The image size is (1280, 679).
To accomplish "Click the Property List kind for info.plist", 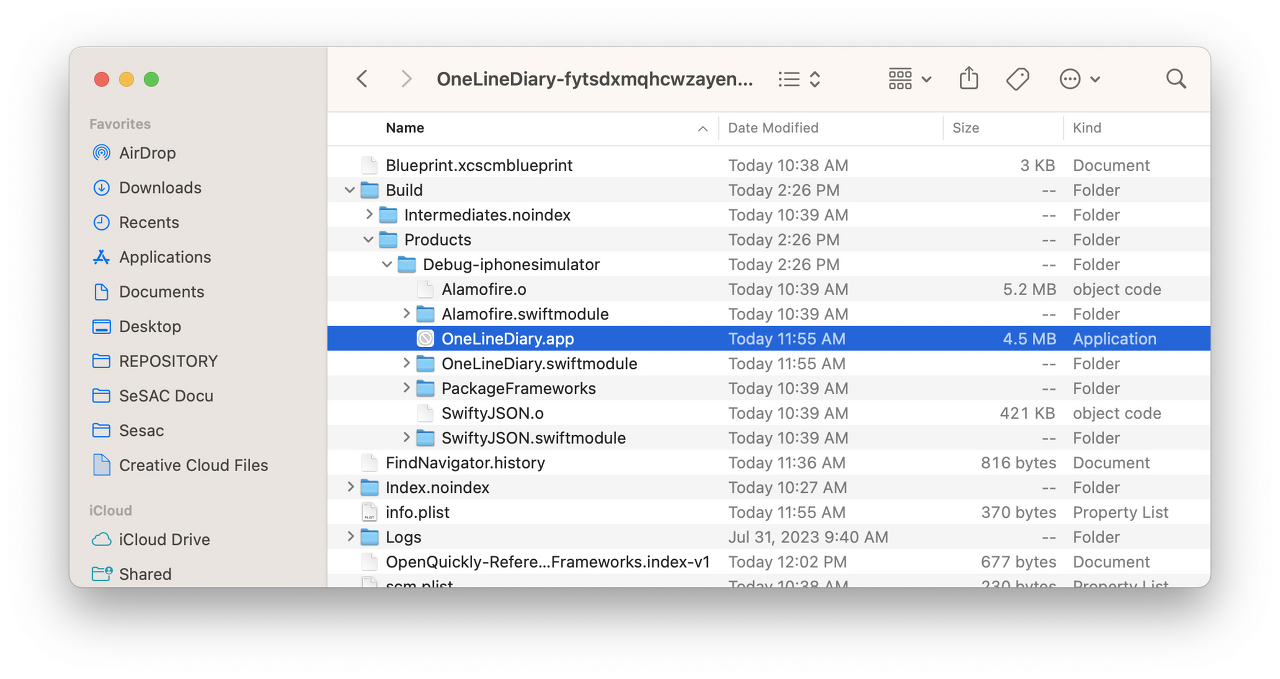I will tap(1121, 512).
